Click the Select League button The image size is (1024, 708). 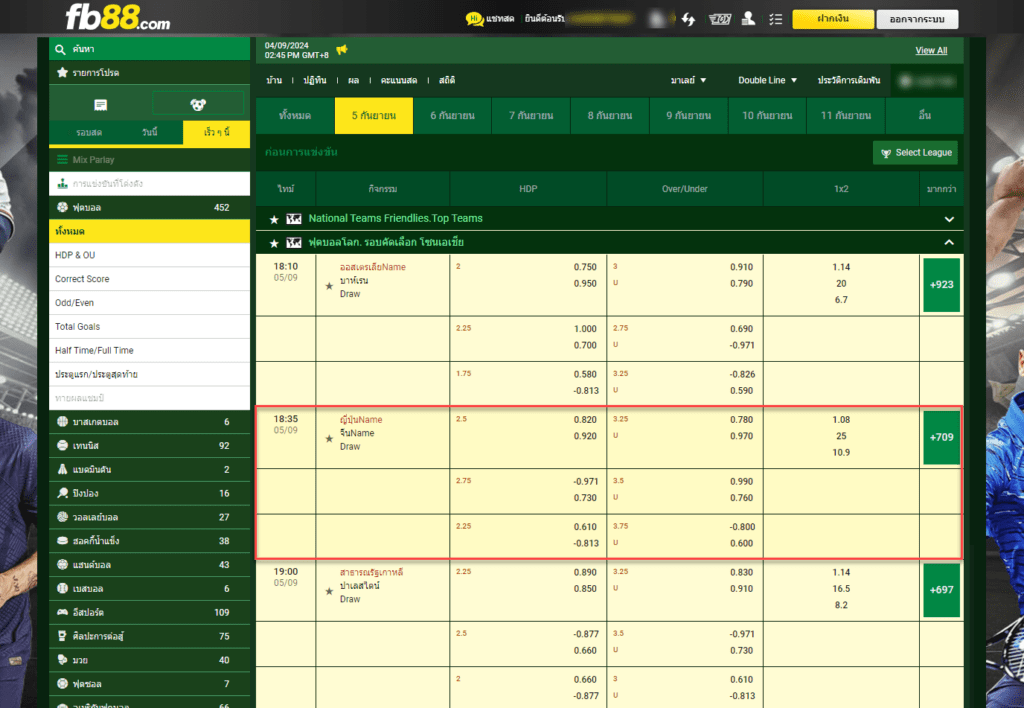click(x=915, y=153)
